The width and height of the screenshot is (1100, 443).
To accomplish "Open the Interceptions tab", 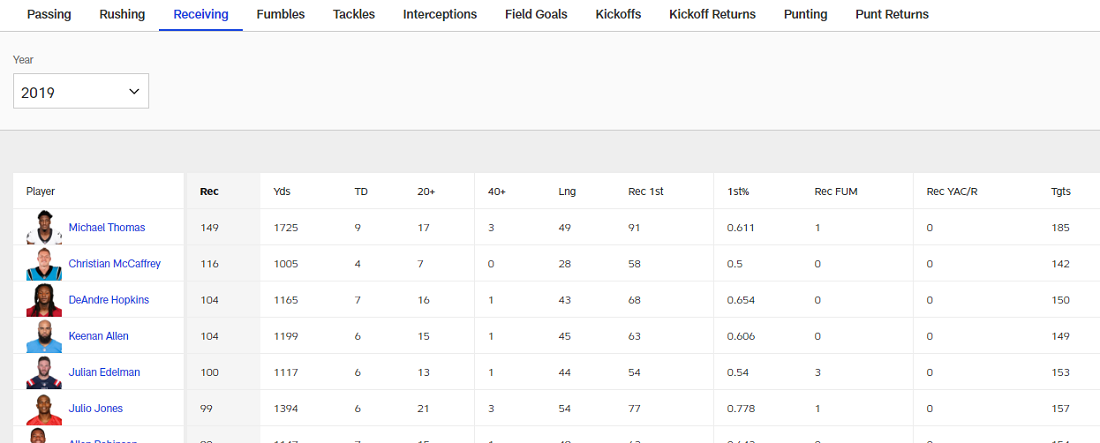I will click(440, 15).
